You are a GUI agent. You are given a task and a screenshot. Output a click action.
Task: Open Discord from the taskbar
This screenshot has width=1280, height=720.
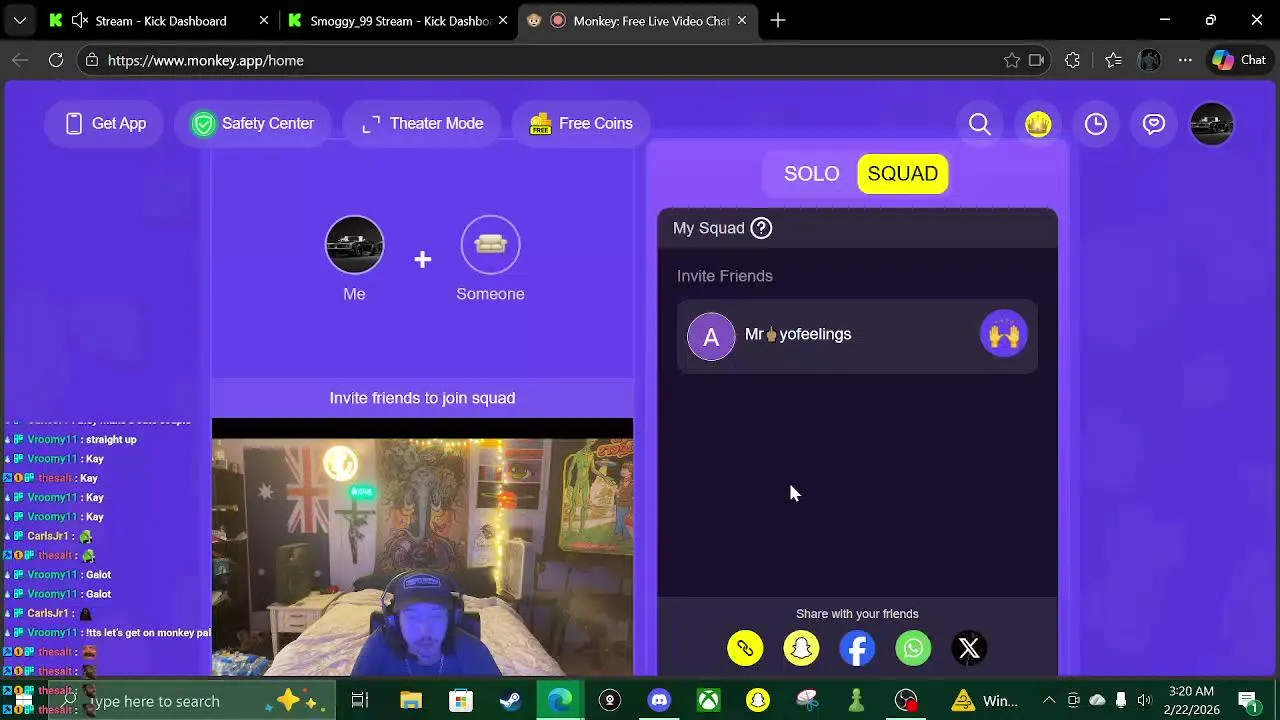pyautogui.click(x=659, y=701)
